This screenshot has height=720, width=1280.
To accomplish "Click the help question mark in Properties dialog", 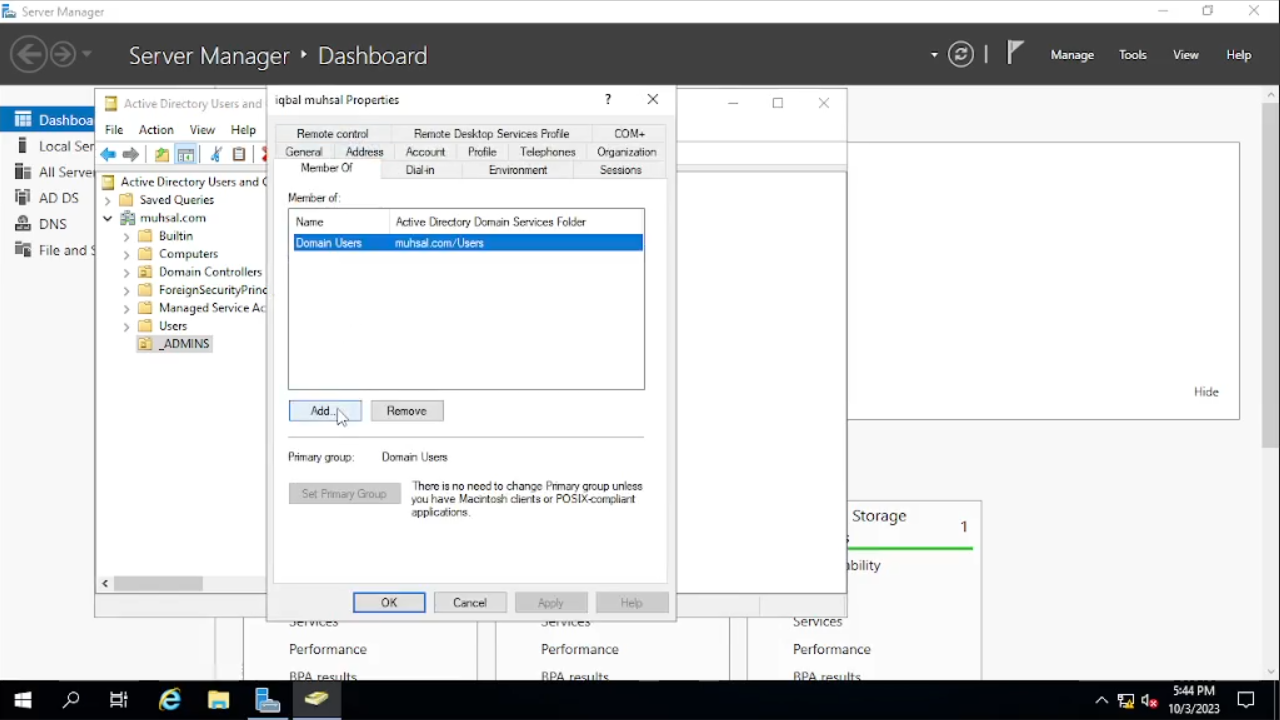I will (608, 100).
